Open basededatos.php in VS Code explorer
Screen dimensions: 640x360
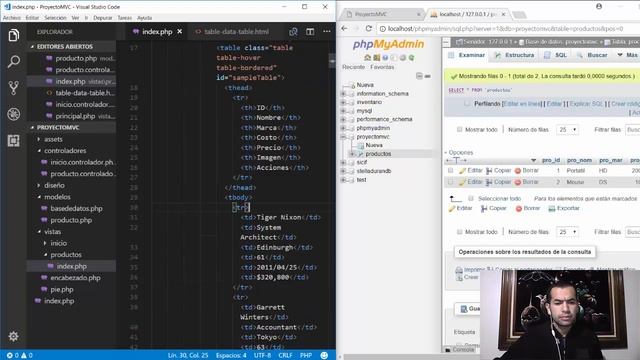(76, 209)
